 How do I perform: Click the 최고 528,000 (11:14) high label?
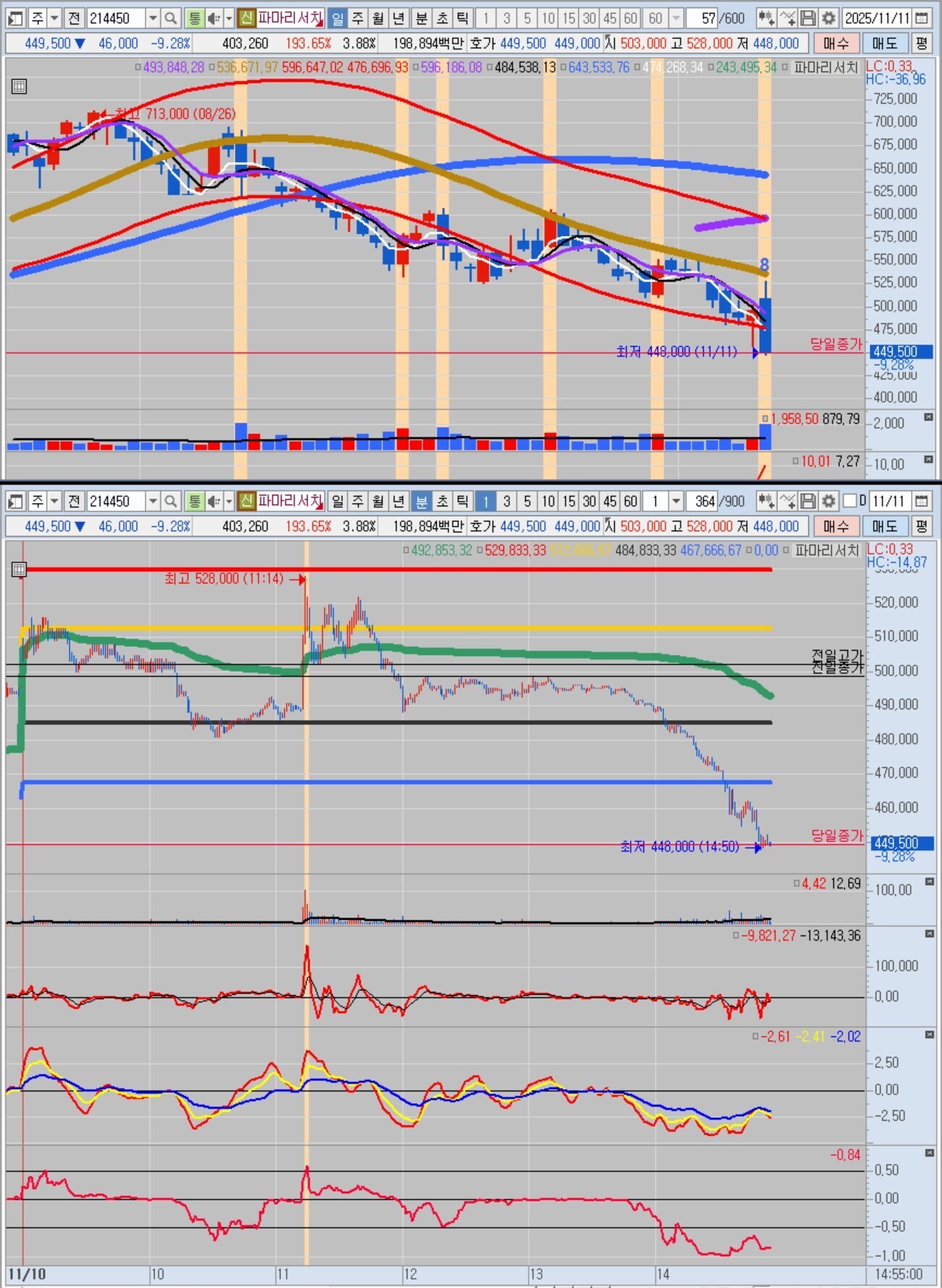point(224,578)
